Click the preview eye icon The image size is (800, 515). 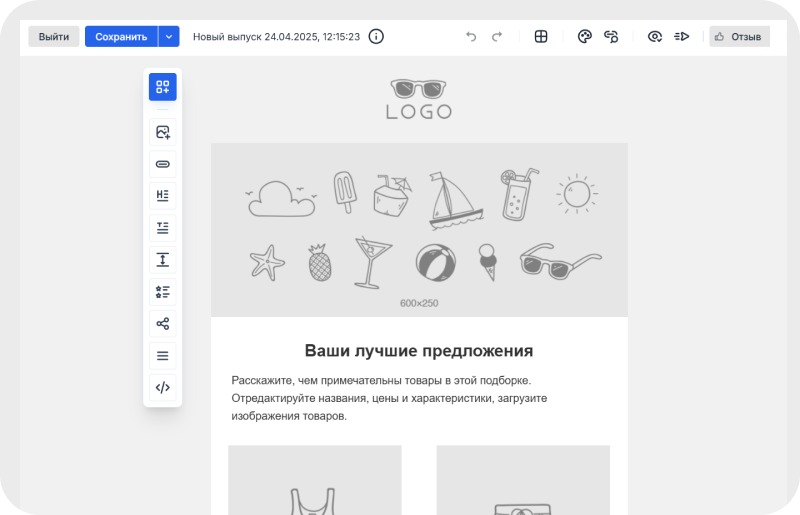click(x=655, y=37)
